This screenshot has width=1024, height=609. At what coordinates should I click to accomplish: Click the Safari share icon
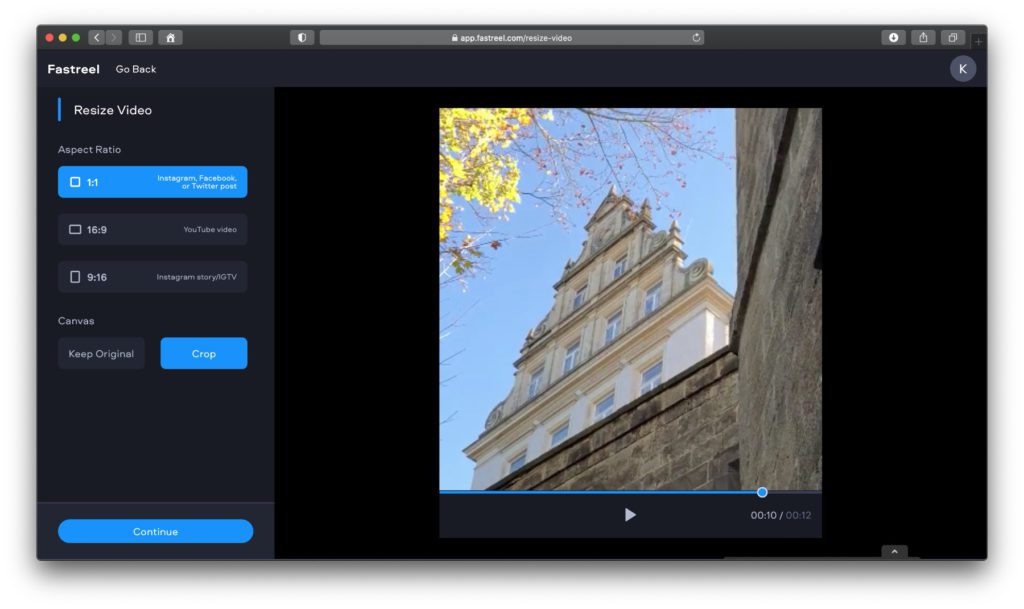point(922,36)
